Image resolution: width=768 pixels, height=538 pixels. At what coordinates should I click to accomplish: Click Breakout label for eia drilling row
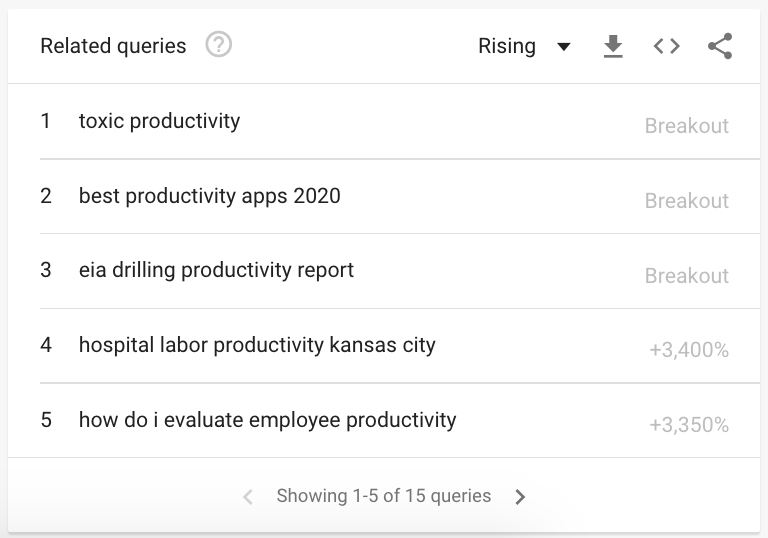coord(686,276)
